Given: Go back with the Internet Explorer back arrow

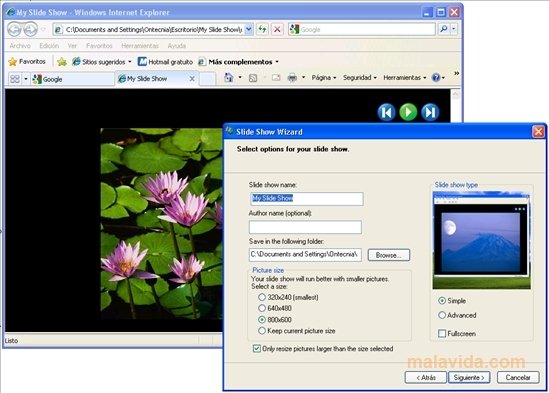Looking at the screenshot, I should tap(14, 29).
